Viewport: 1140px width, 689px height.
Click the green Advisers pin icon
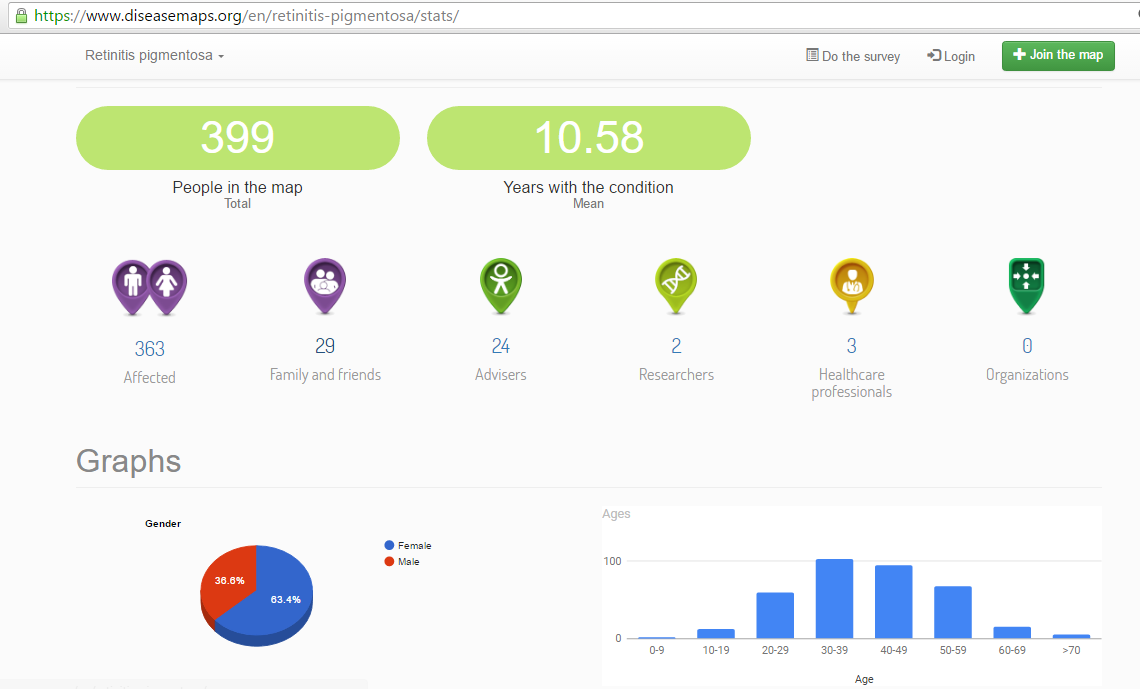click(x=501, y=286)
